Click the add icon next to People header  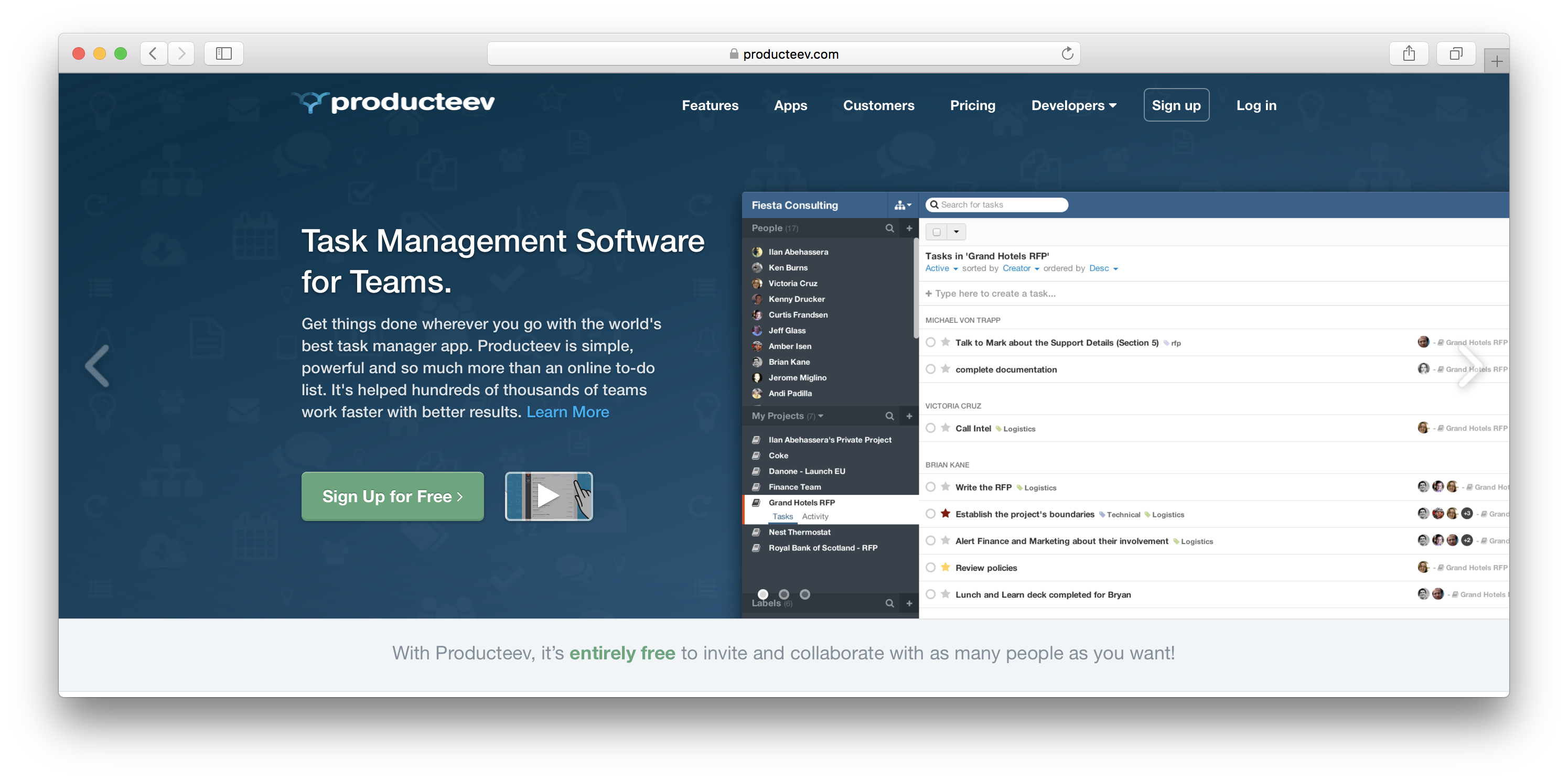(908, 229)
